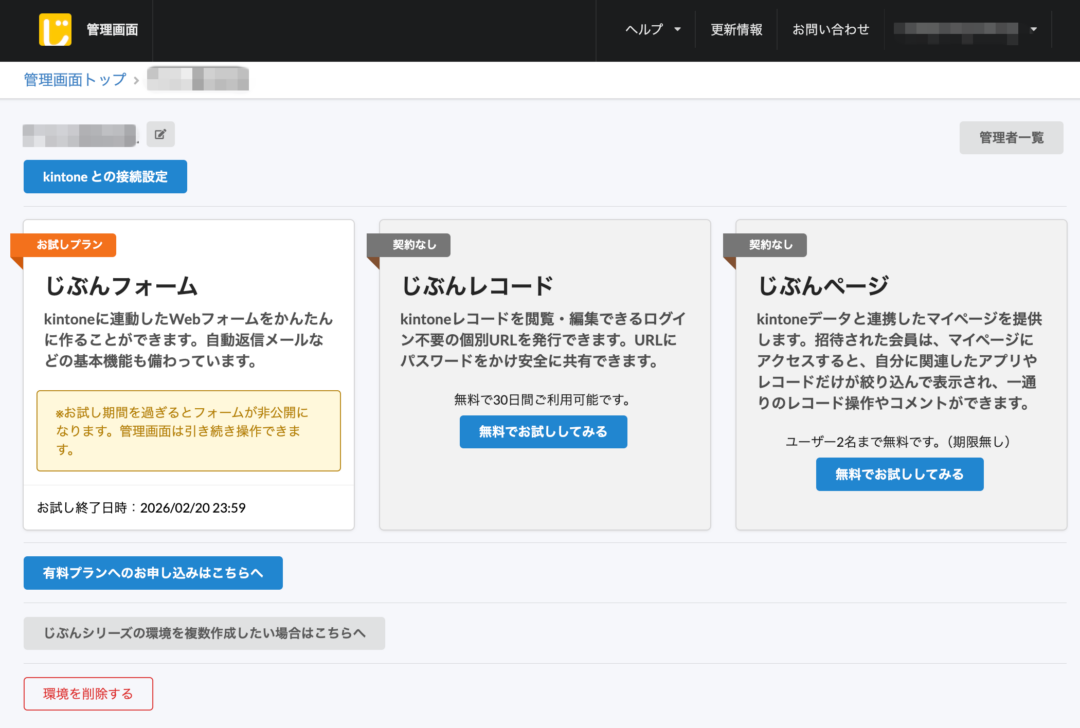Start free trial of じぶんレコード
The height and width of the screenshot is (728, 1080).
(x=543, y=431)
